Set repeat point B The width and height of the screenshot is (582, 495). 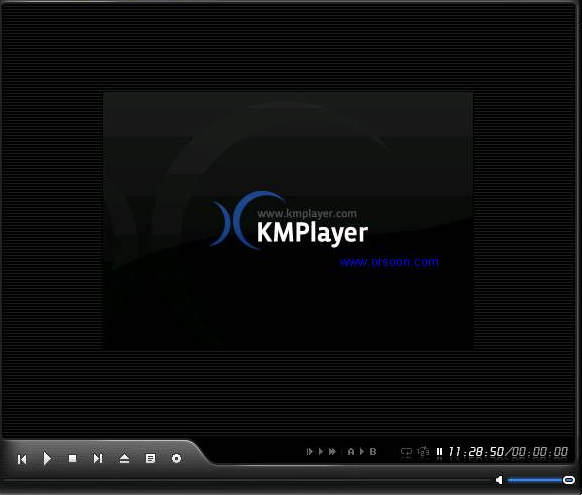[x=373, y=452]
